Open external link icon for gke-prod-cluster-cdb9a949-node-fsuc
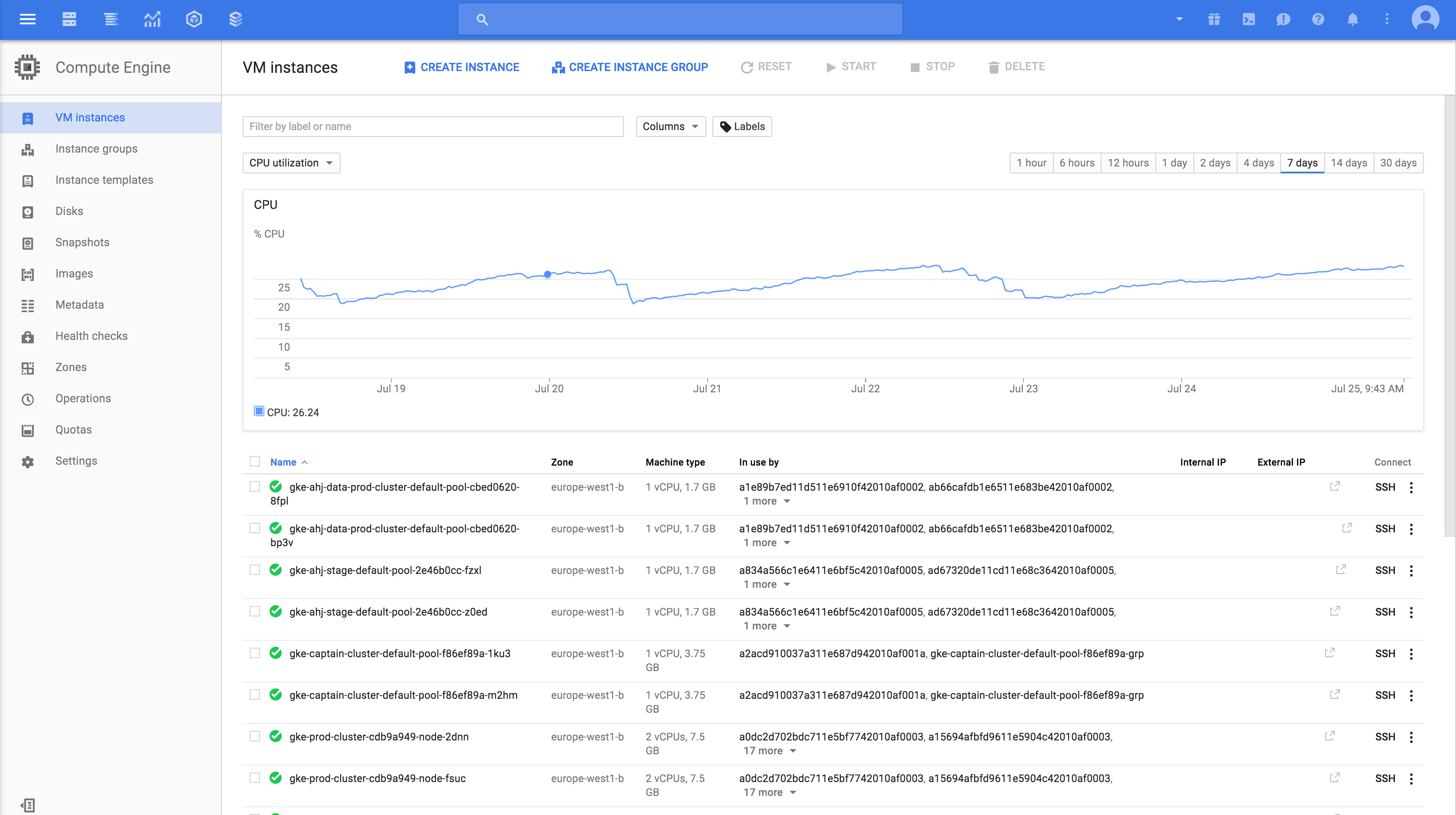Viewport: 1456px width, 815px height. pos(1335,778)
